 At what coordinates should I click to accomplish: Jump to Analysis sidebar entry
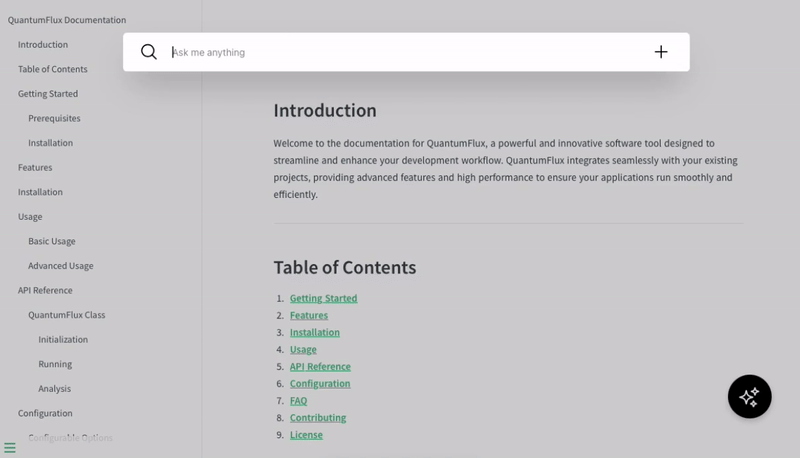pyautogui.click(x=54, y=388)
